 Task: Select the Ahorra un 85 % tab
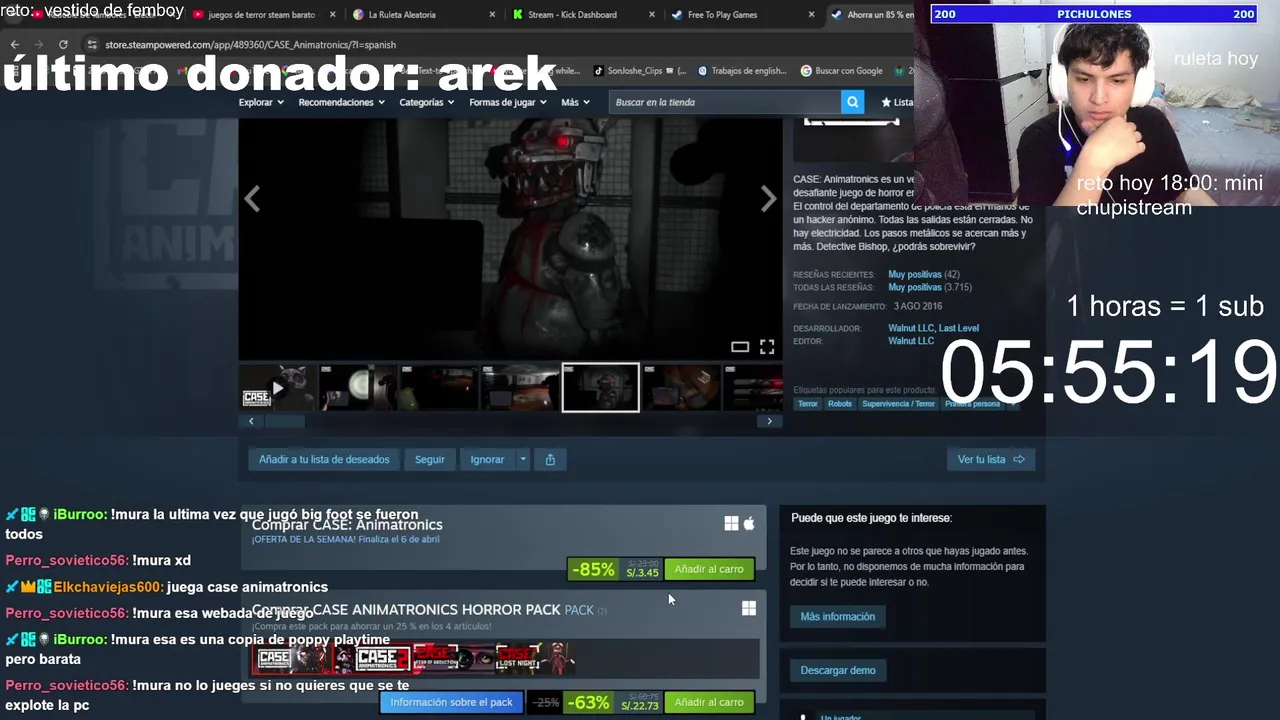pyautogui.click(x=870, y=15)
